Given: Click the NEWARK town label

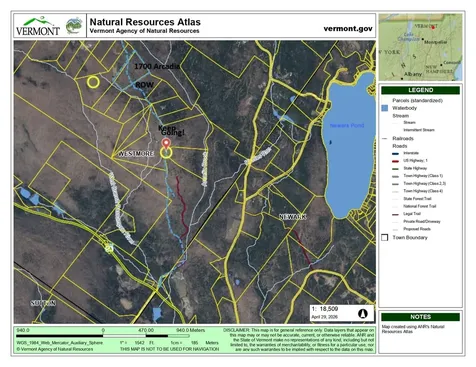Looking at the screenshot, I should (x=292, y=217).
